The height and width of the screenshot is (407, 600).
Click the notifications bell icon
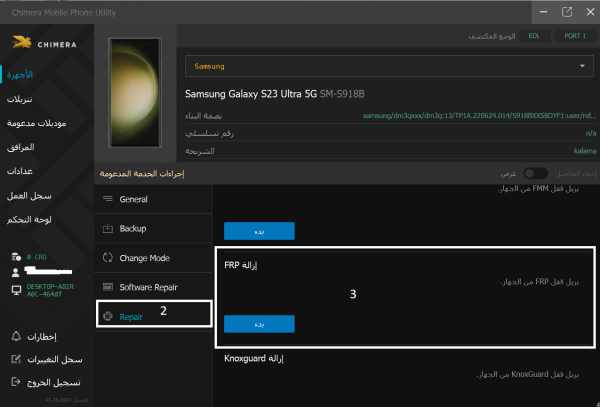click(16, 336)
